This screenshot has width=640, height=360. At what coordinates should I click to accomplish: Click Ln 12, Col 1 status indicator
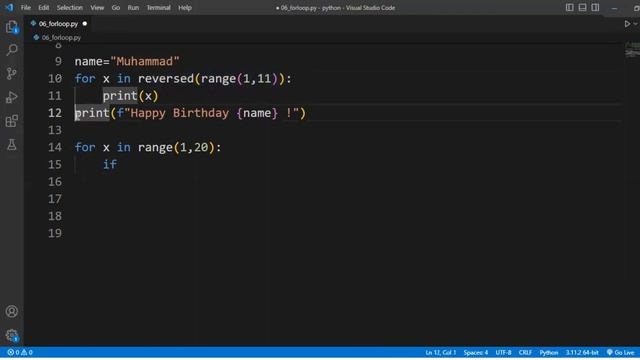pyautogui.click(x=440, y=352)
